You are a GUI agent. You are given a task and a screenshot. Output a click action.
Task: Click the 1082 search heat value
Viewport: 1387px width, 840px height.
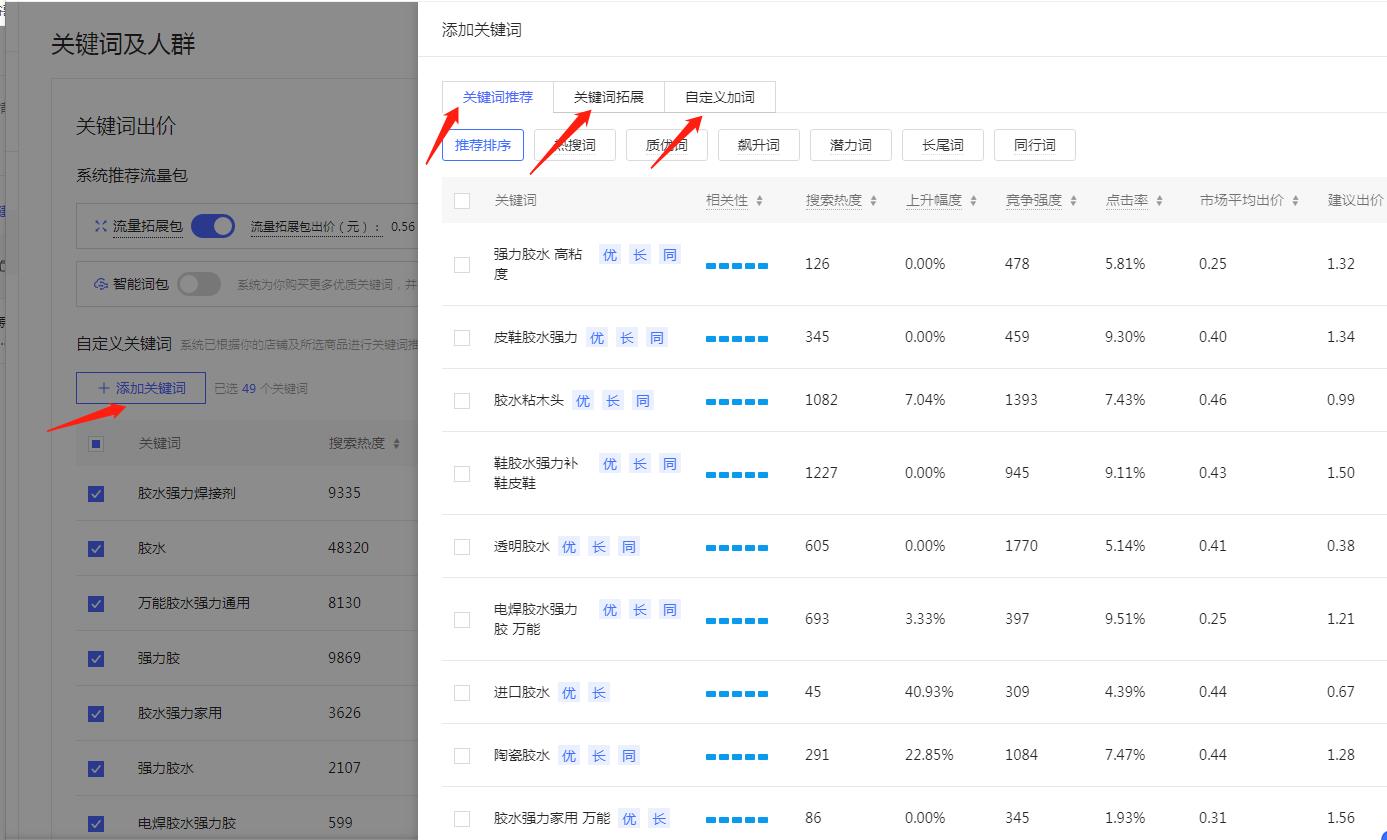821,400
